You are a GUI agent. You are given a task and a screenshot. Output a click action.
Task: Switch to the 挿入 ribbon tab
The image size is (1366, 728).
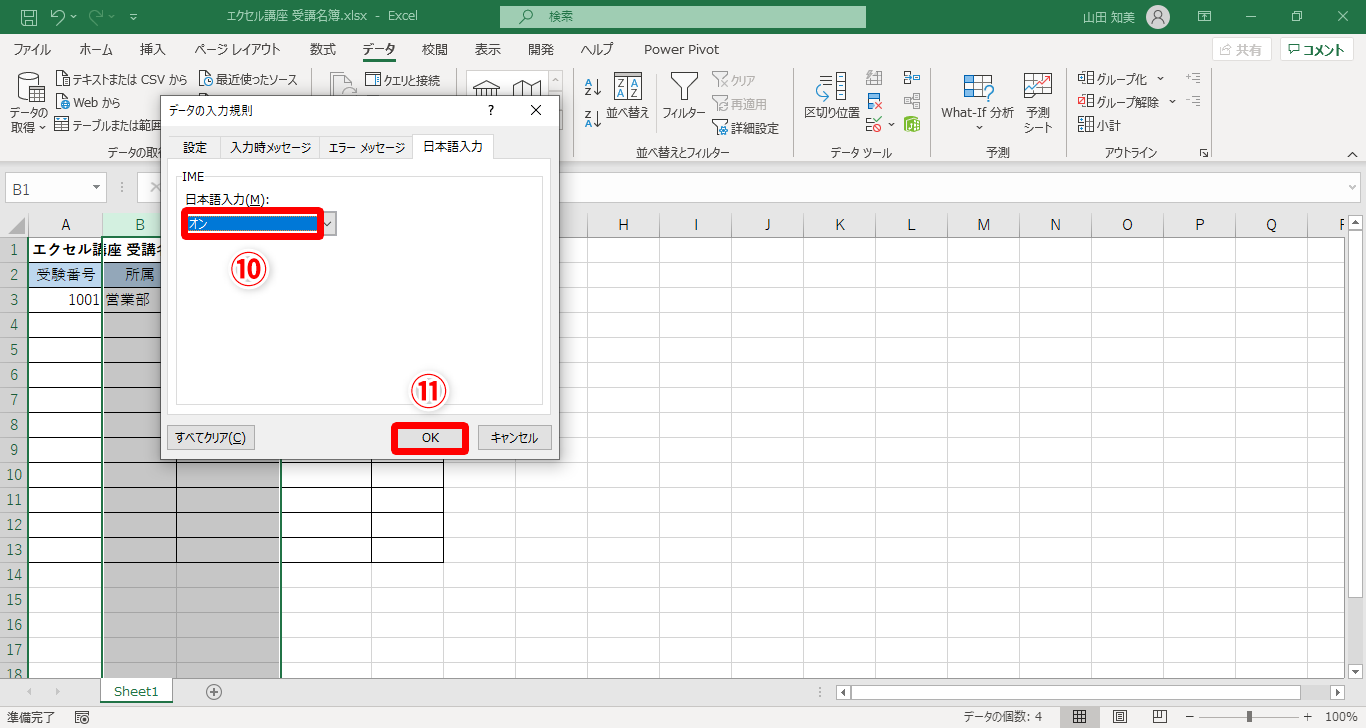[x=153, y=49]
